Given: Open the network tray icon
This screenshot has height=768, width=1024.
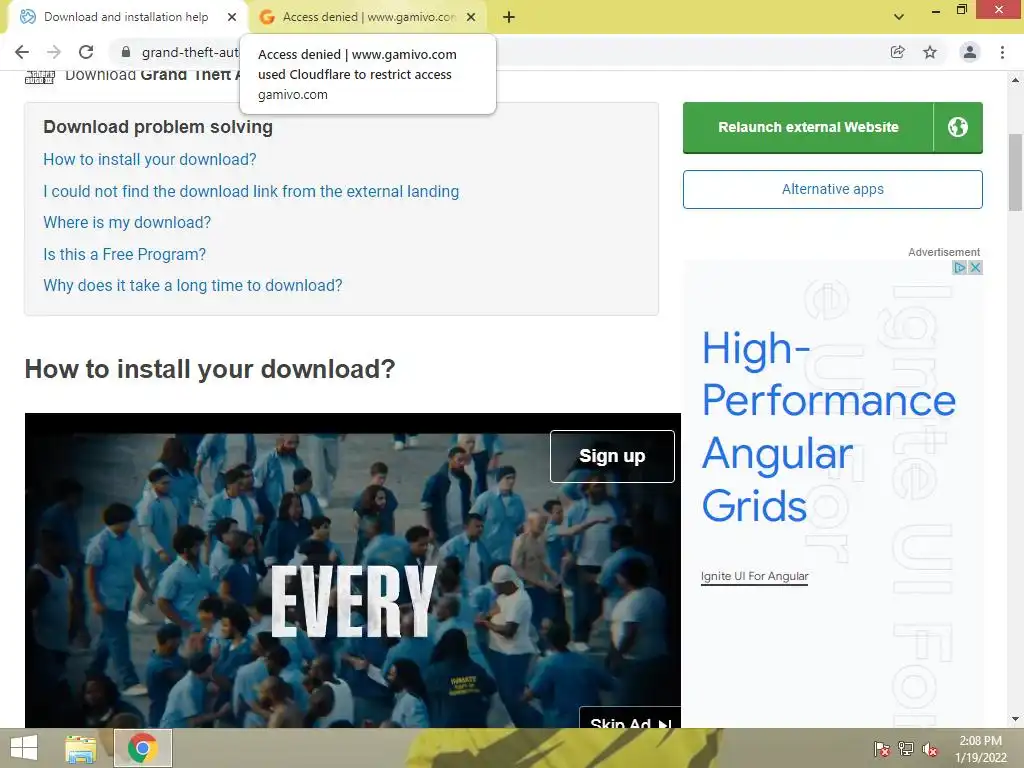Looking at the screenshot, I should point(906,749).
